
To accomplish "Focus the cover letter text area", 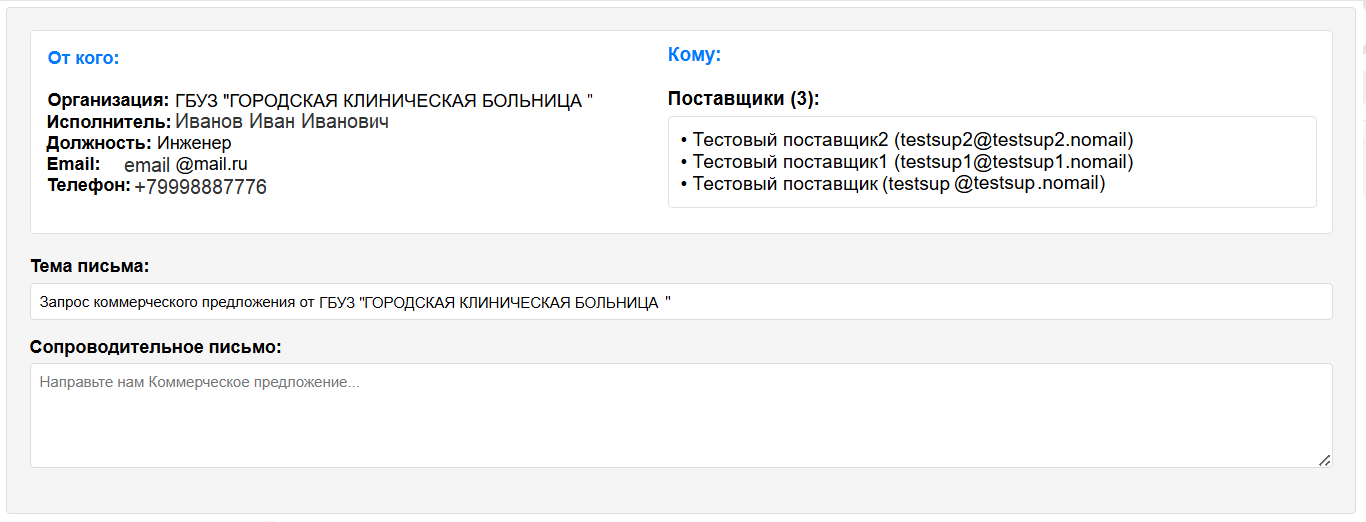I will pyautogui.click(x=681, y=415).
